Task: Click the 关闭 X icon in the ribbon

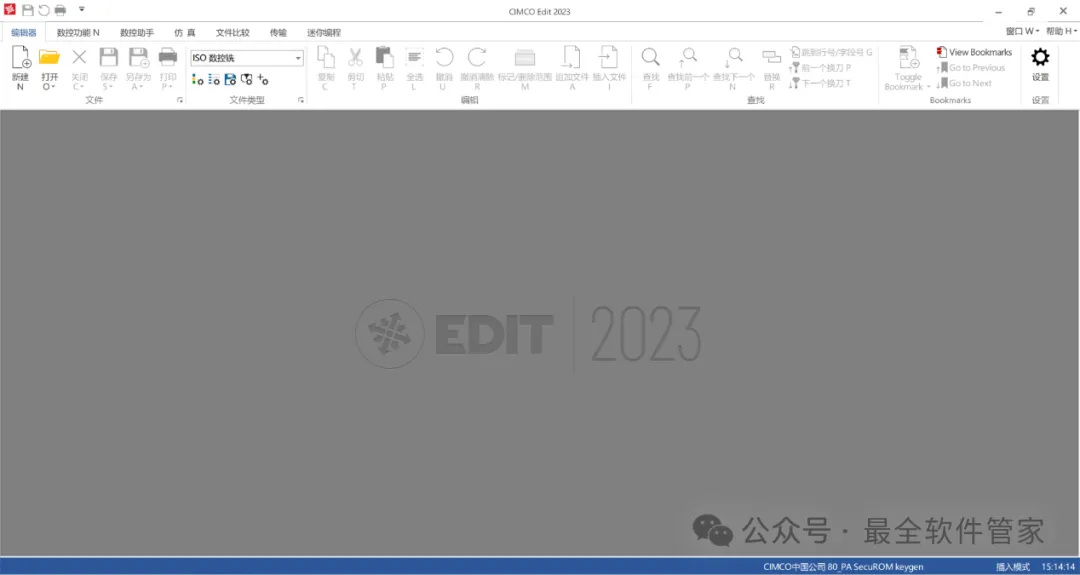Action: [x=79, y=57]
